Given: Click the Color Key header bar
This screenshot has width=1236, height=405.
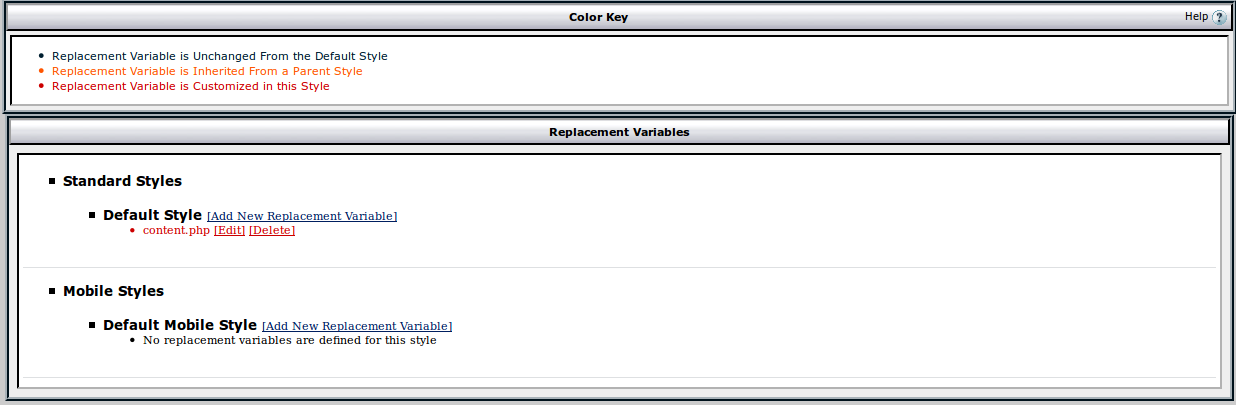Looking at the screenshot, I should point(598,17).
